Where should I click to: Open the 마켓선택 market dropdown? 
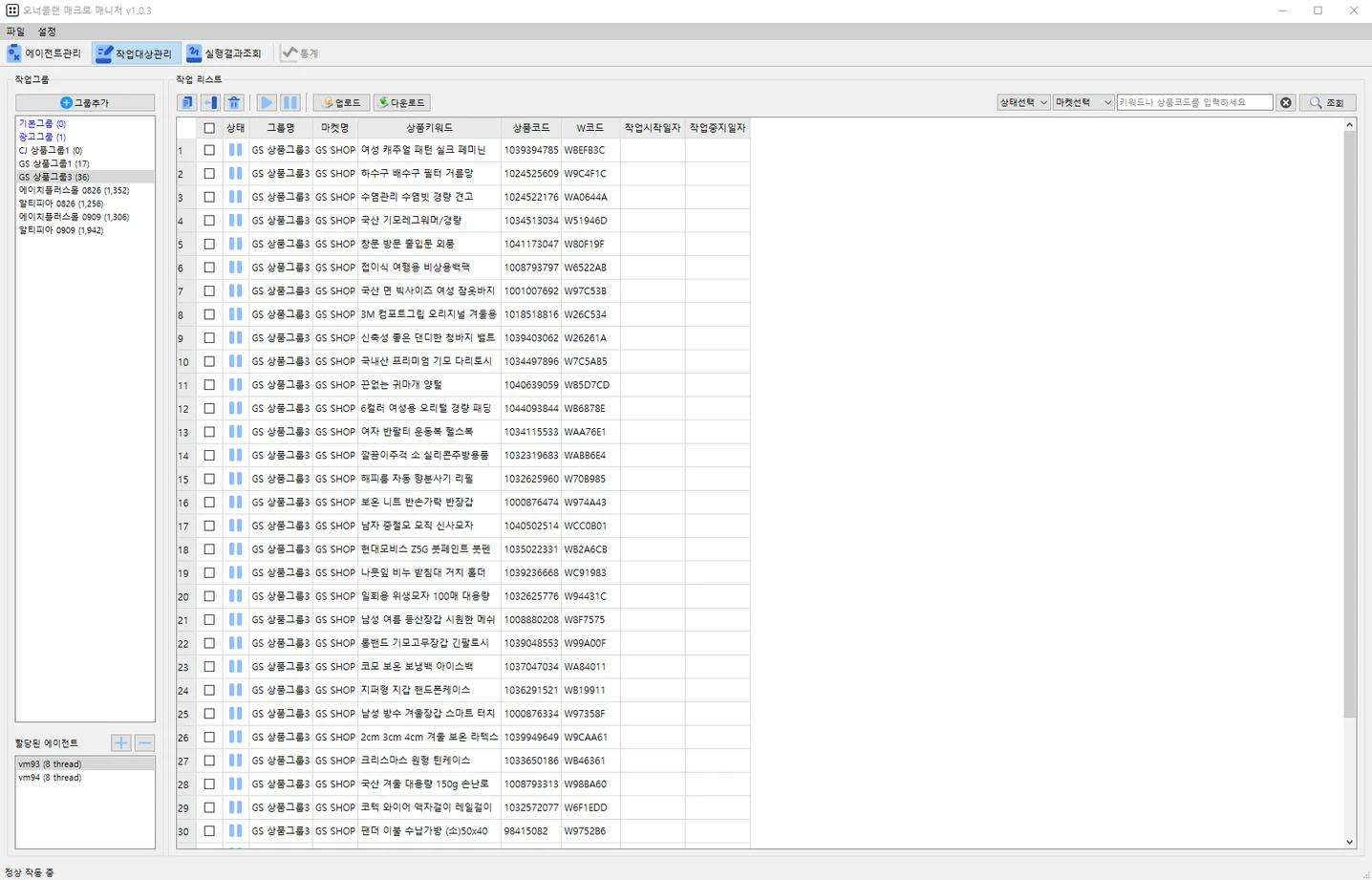click(x=1083, y=102)
